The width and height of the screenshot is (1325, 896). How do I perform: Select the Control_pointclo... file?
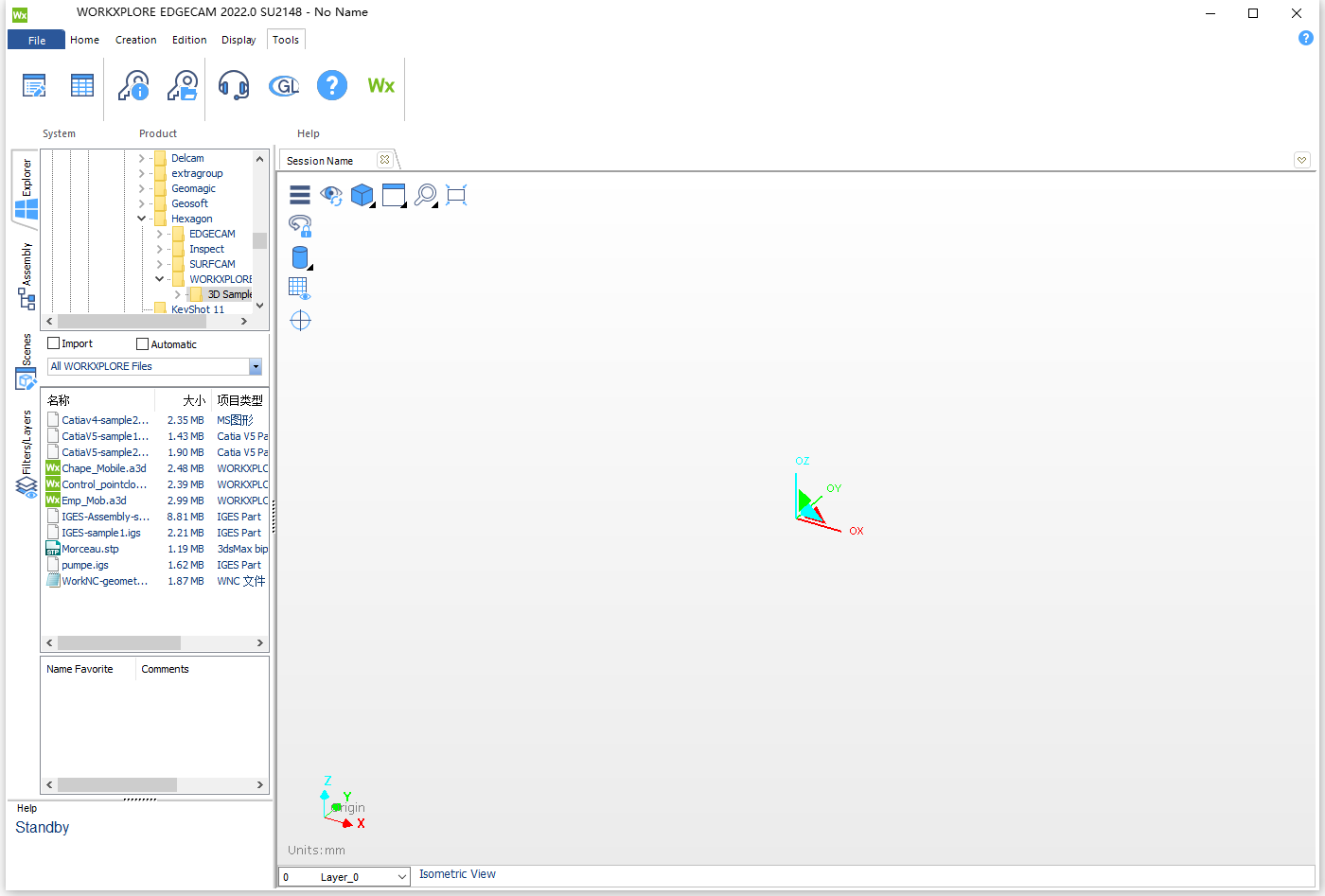point(104,484)
